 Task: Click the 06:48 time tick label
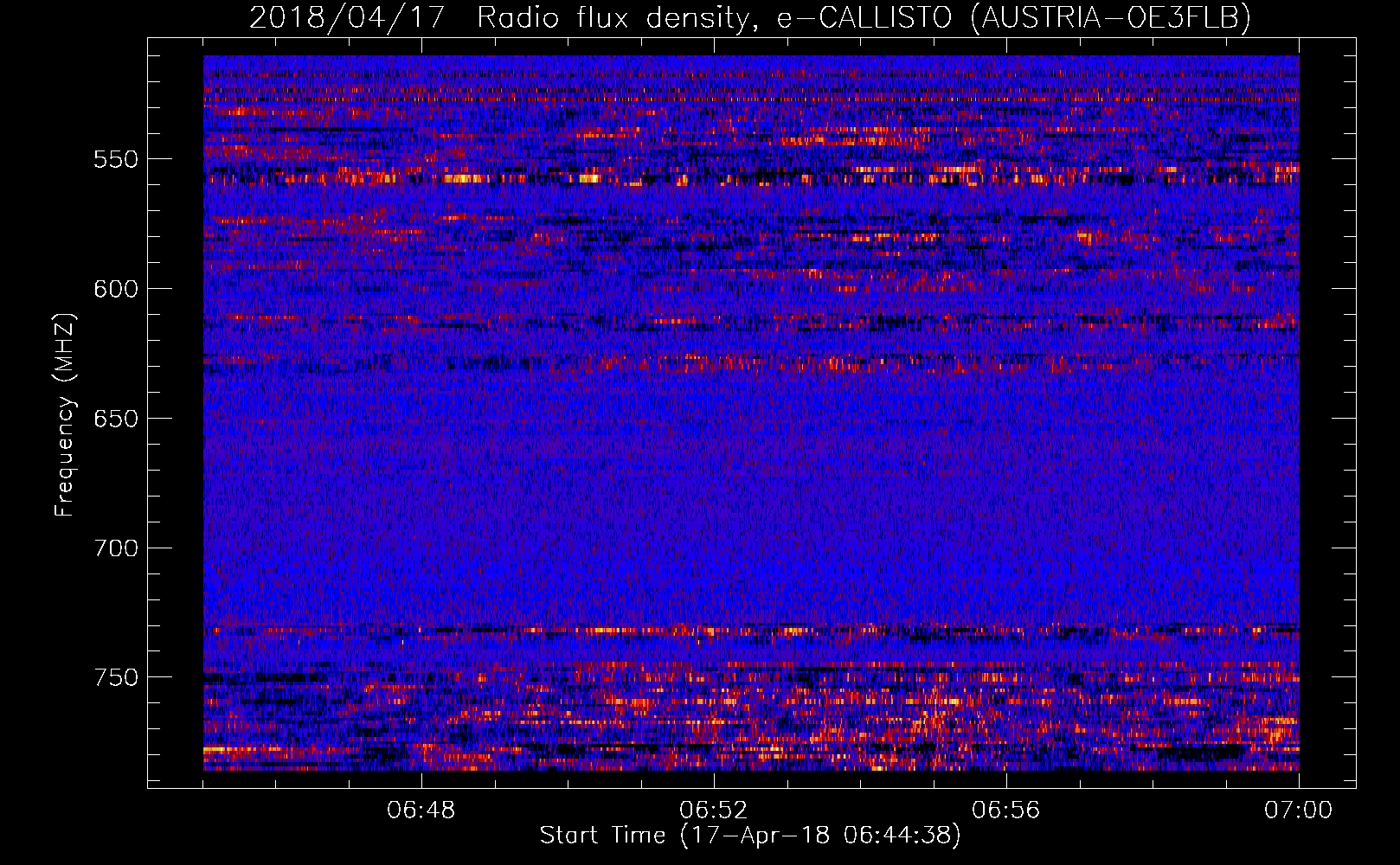[421, 811]
